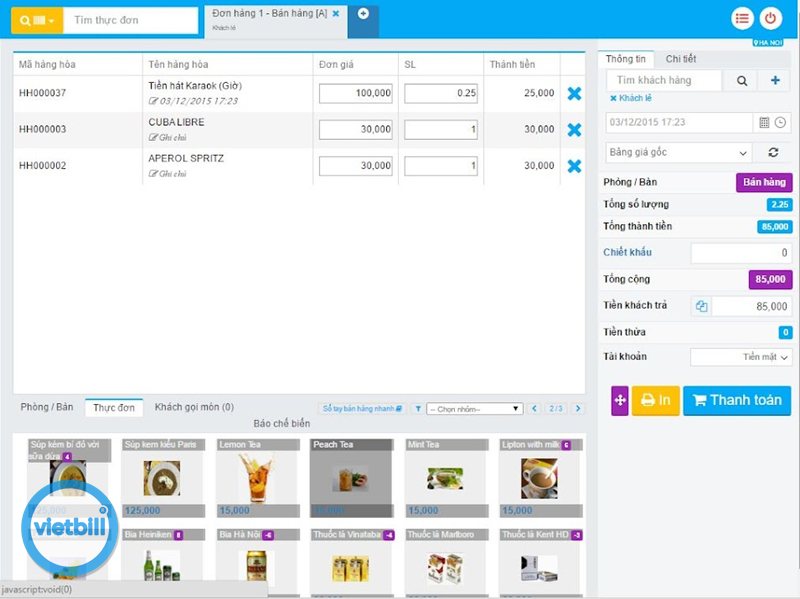Click the customer search magnifier icon

pos(741,81)
